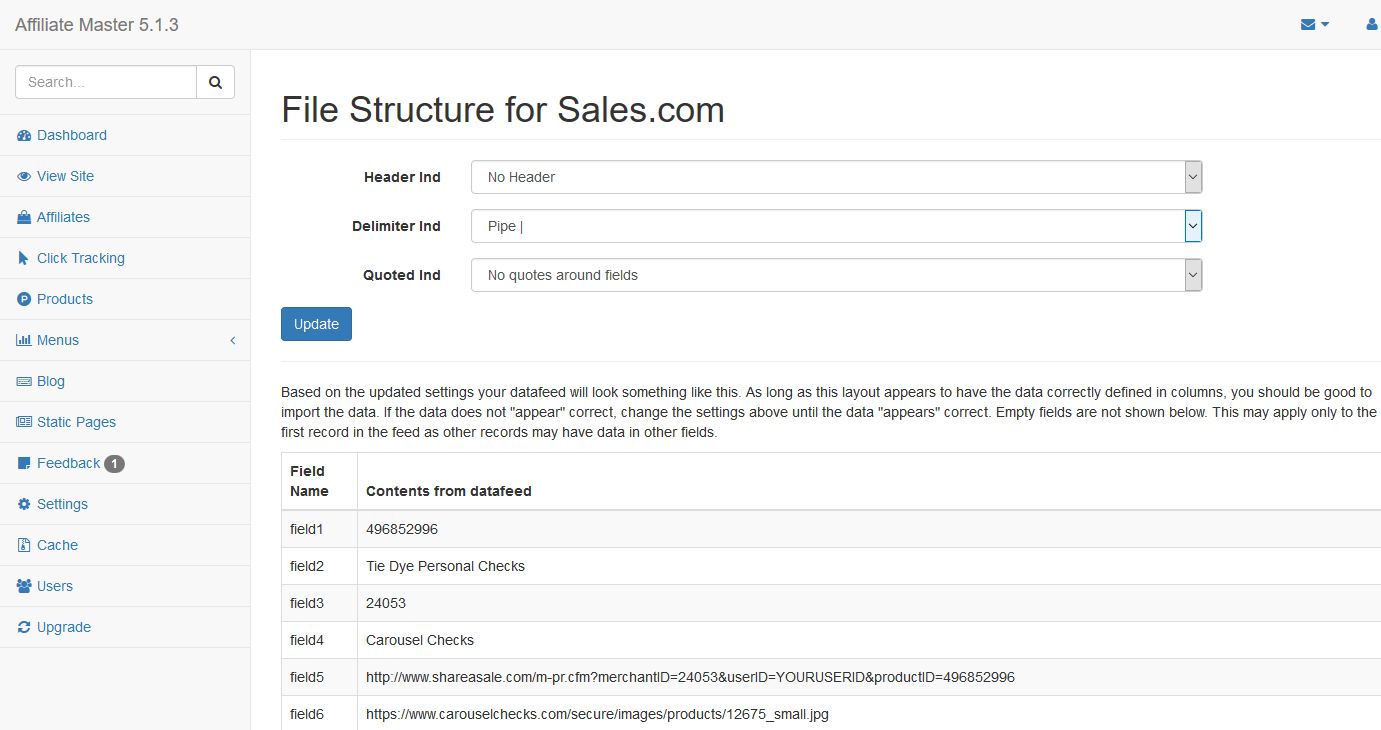Click the search magnifier button
Screen dimensions: 1381x730
click(215, 82)
